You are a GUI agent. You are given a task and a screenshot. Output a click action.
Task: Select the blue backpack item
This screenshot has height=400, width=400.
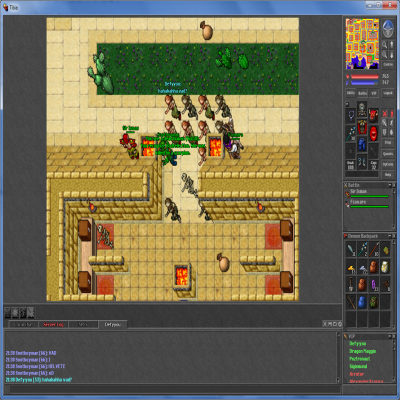pos(362,302)
